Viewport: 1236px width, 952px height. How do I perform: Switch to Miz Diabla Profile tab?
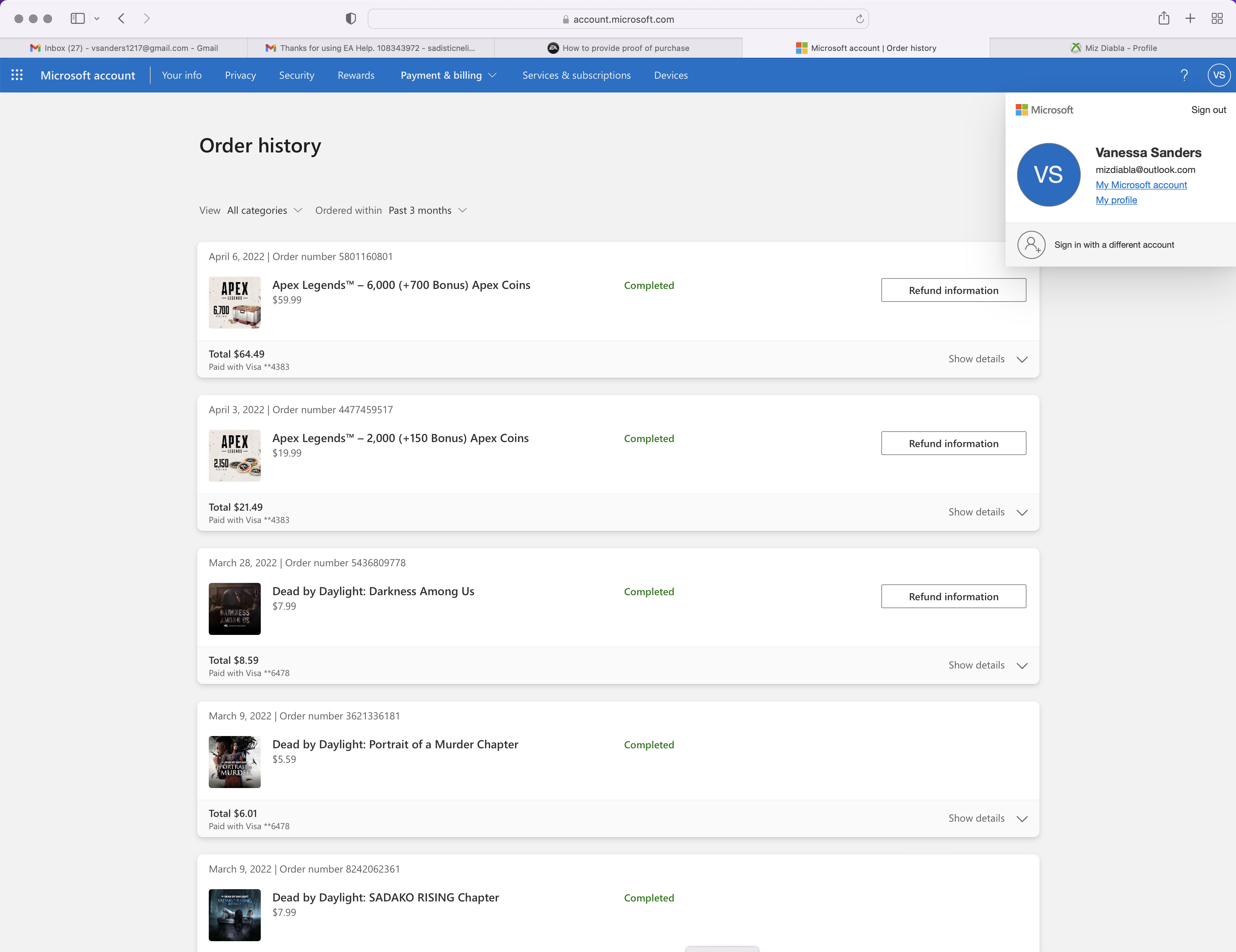(1113, 48)
